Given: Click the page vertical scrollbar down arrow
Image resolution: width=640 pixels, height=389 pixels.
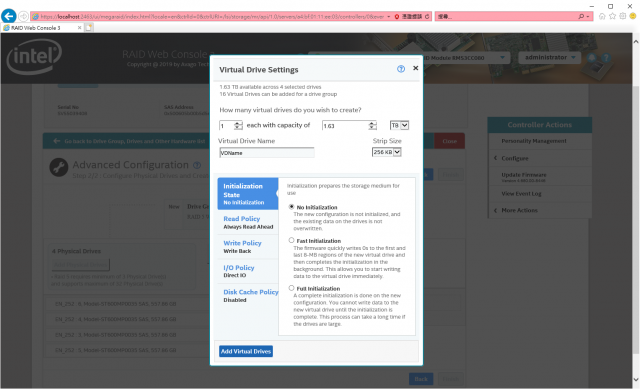Looking at the screenshot, I should [636, 380].
